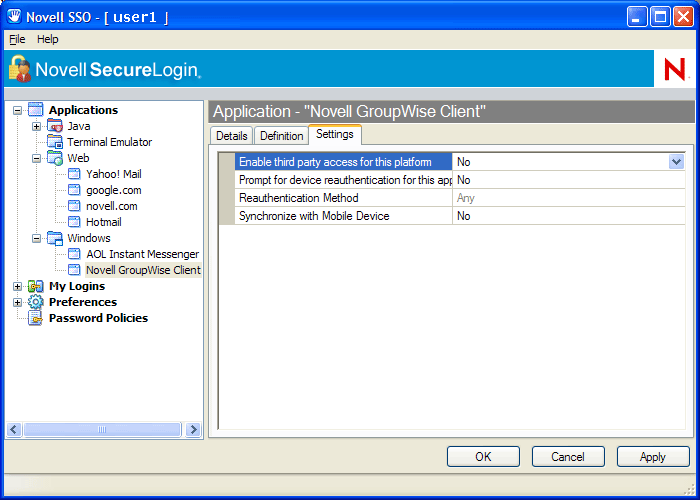Viewport: 700px width, 500px height.
Task: Expand the Preferences node
Action: pos(17,303)
